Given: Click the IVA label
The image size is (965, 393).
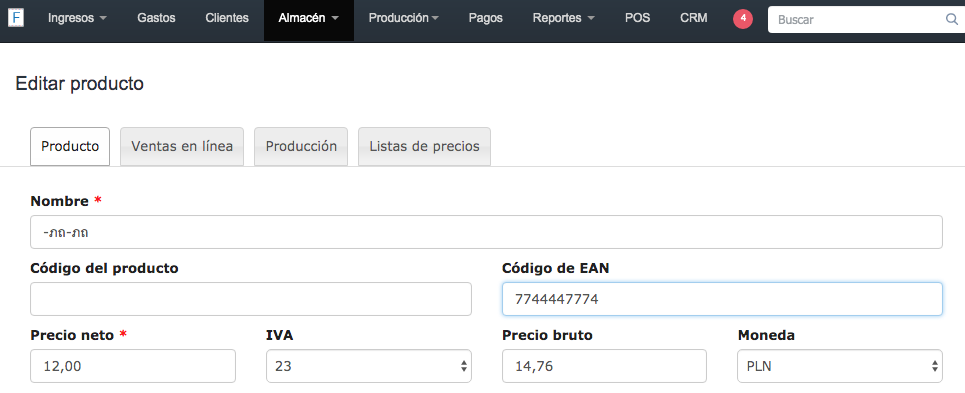Looking at the screenshot, I should click(279, 335).
